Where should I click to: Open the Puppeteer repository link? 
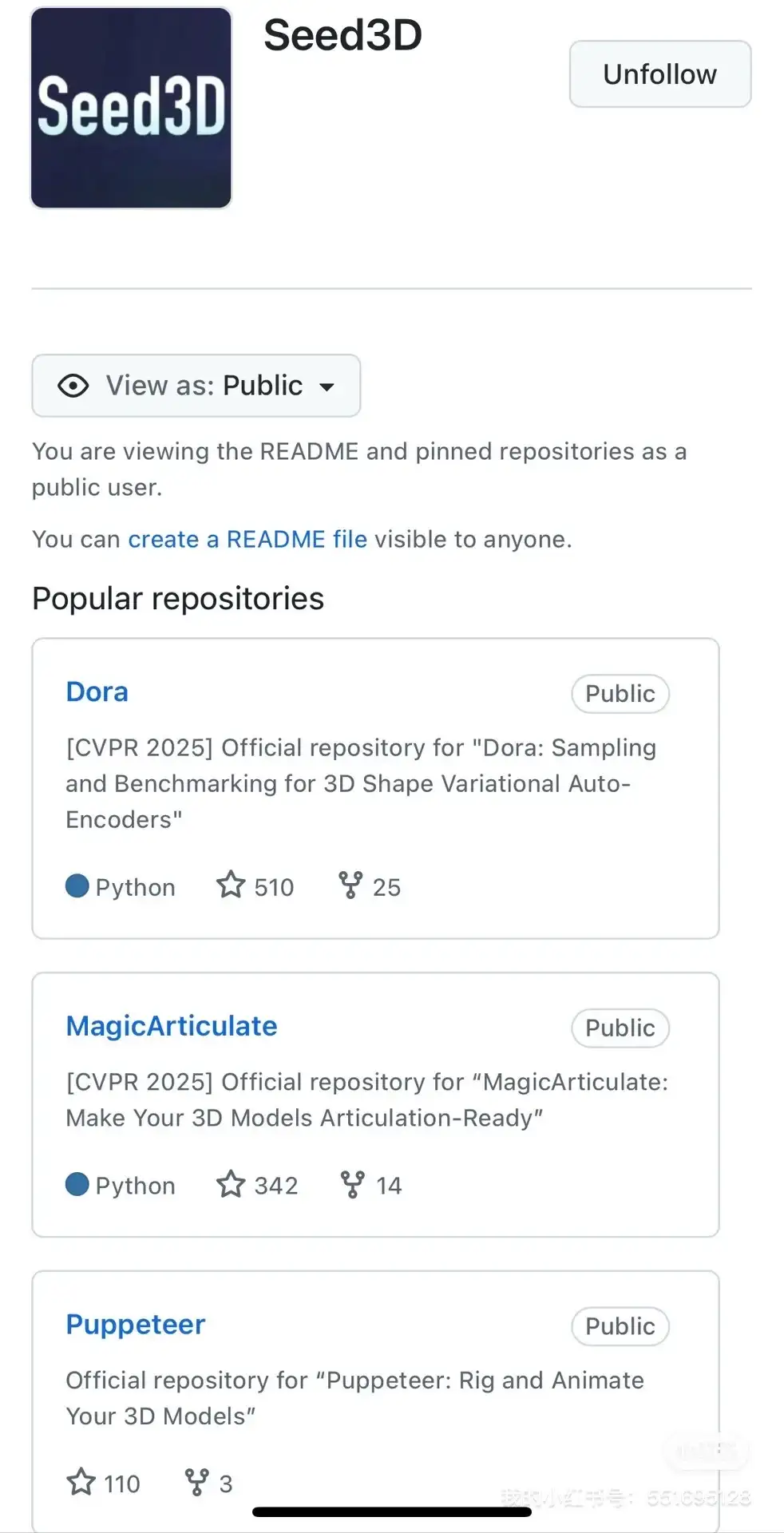pyautogui.click(x=136, y=1325)
